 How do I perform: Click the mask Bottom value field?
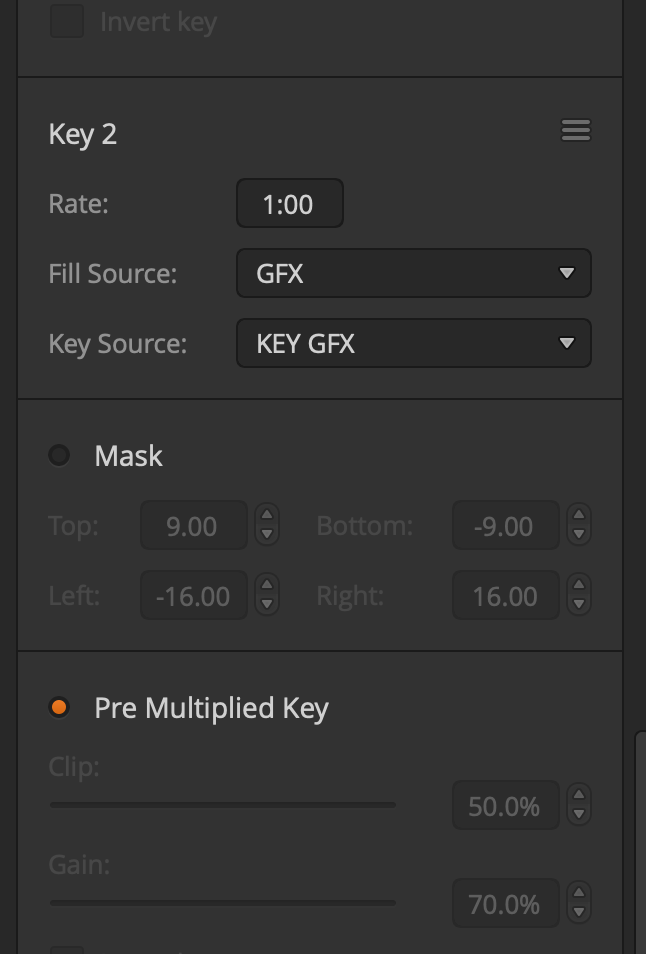(x=505, y=526)
